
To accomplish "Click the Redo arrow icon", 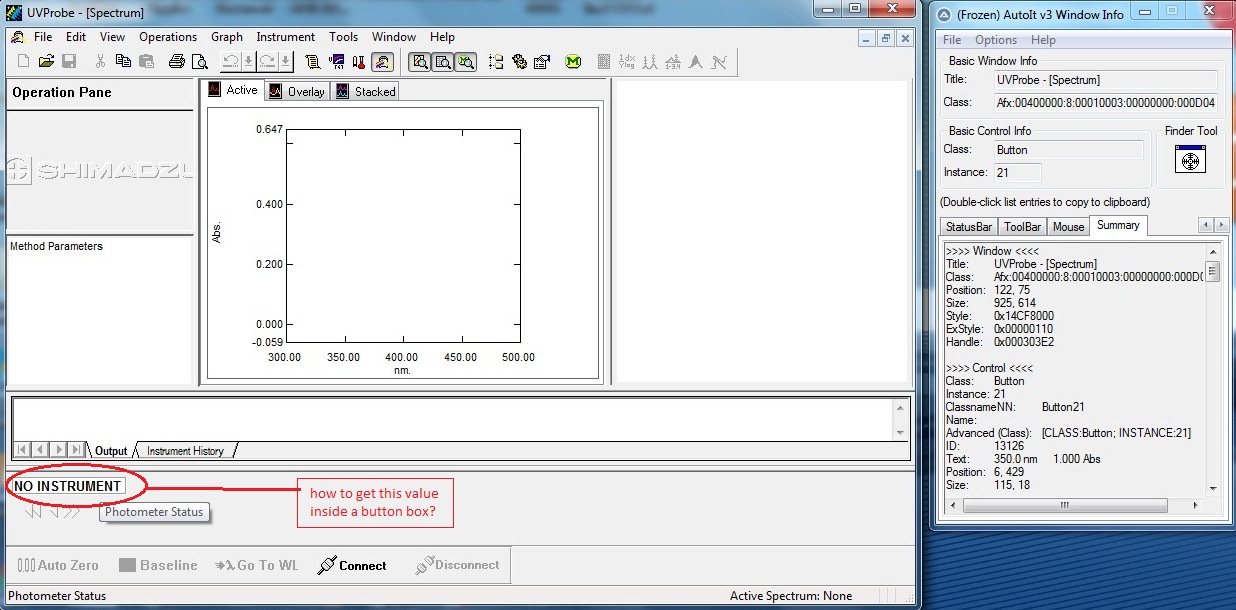I will click(x=268, y=62).
